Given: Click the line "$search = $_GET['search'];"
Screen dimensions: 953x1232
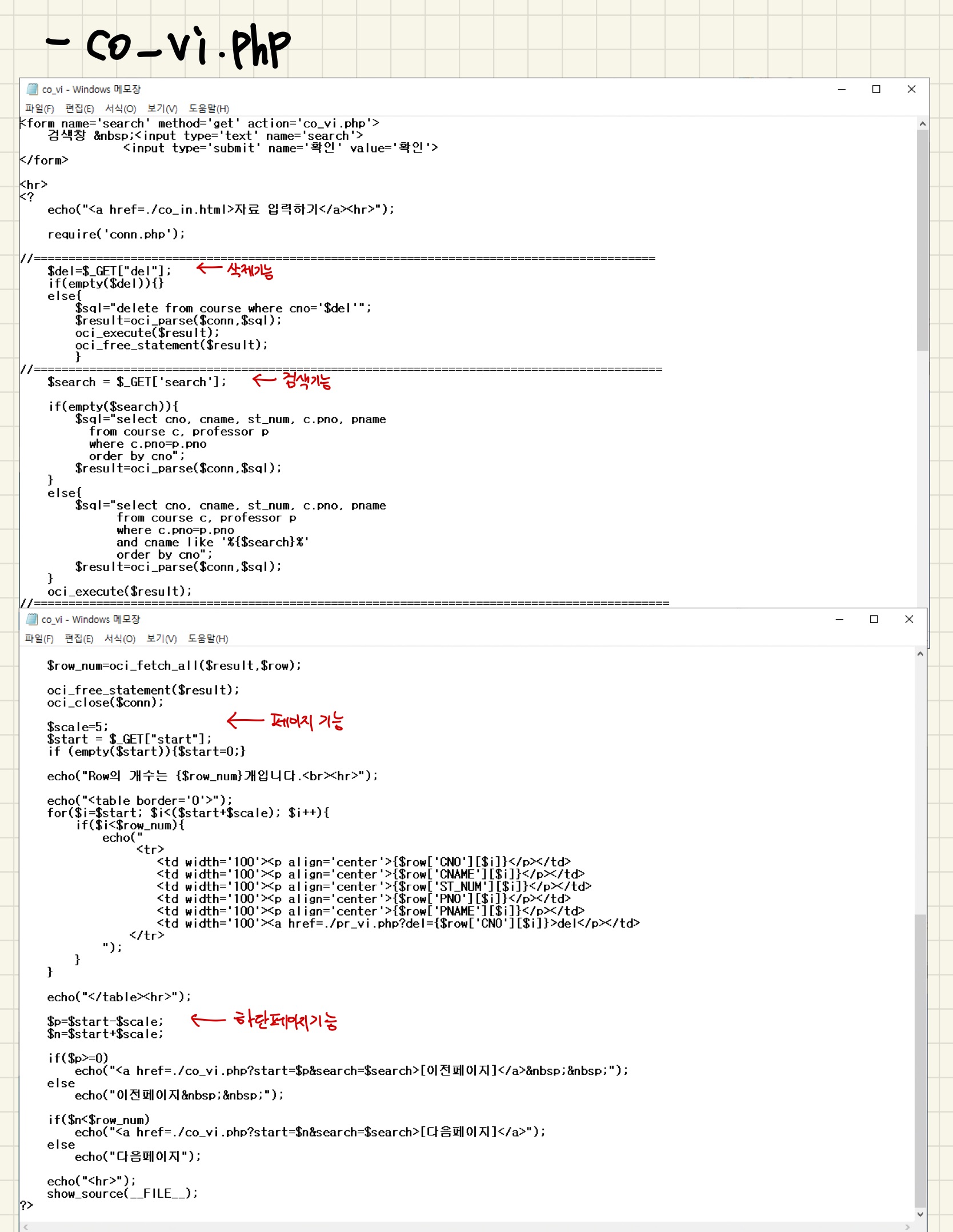Looking at the screenshot, I should [137, 382].
